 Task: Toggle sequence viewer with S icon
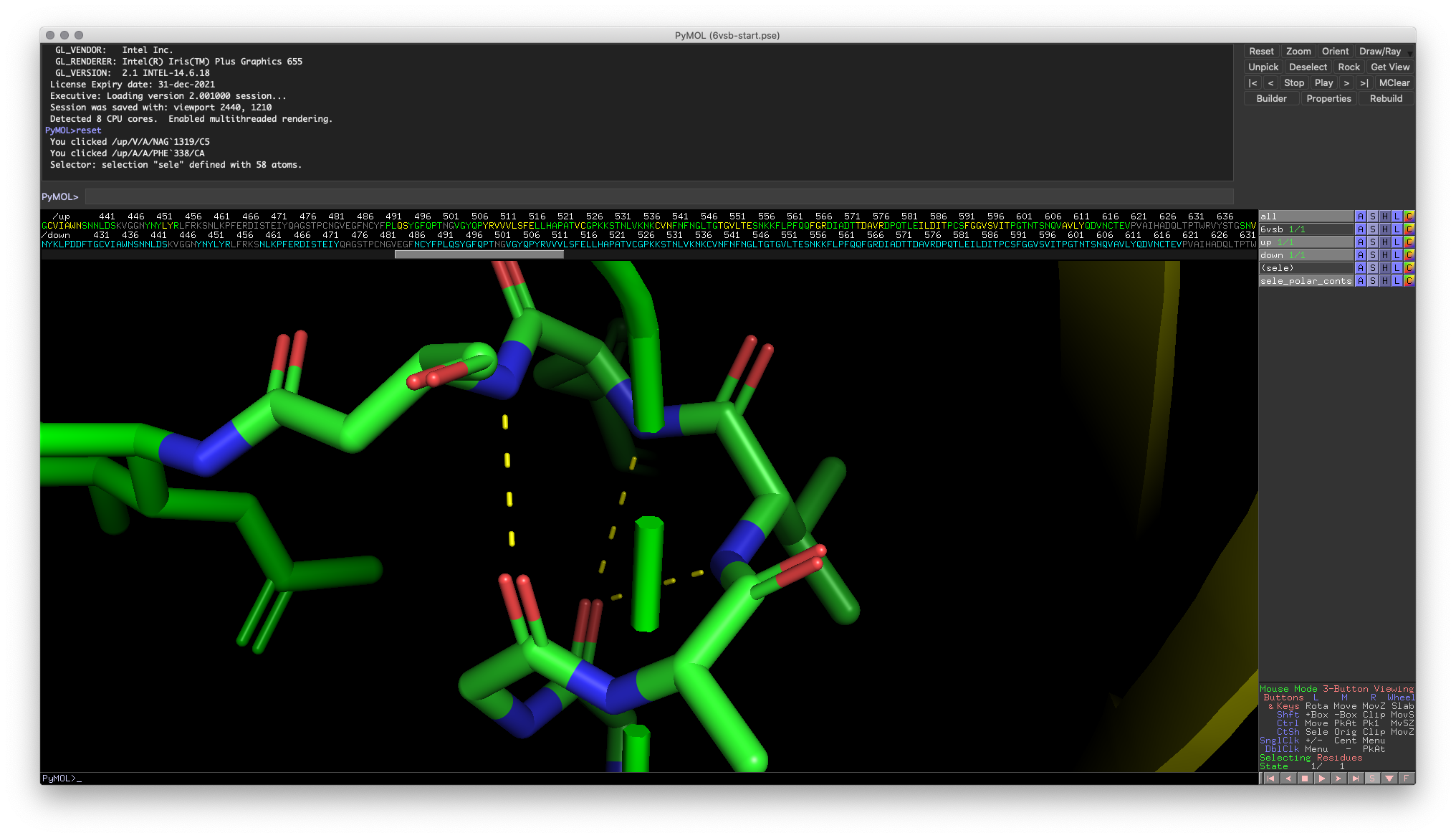coord(1372,779)
